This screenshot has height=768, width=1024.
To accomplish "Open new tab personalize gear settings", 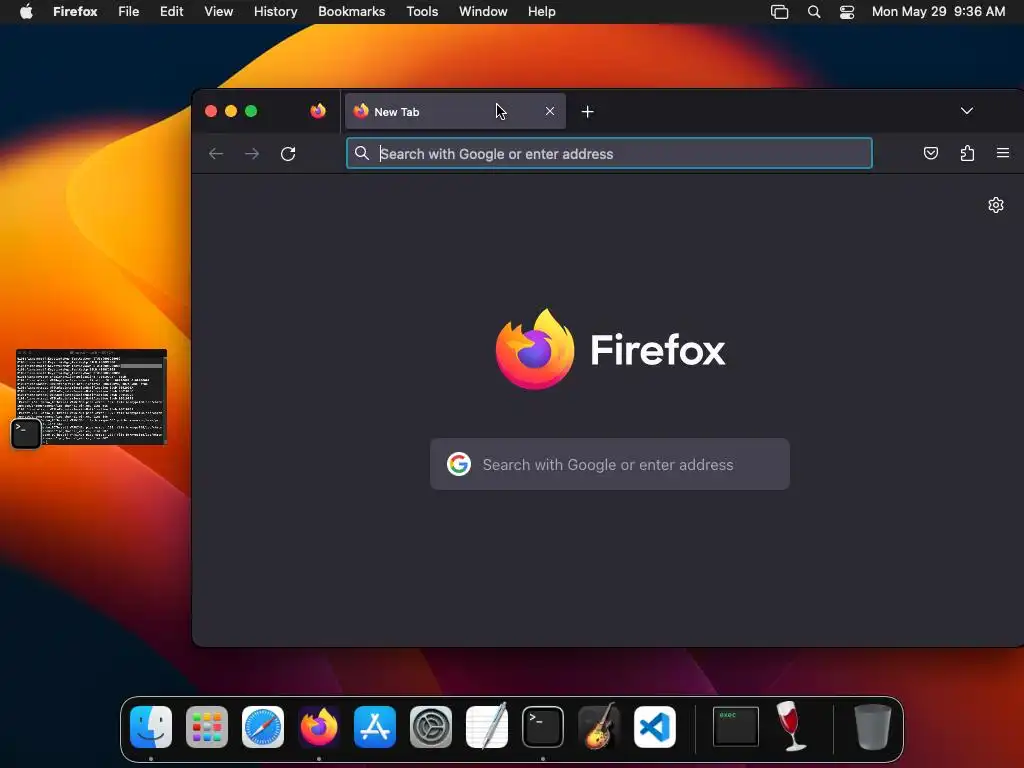I will 995,205.
